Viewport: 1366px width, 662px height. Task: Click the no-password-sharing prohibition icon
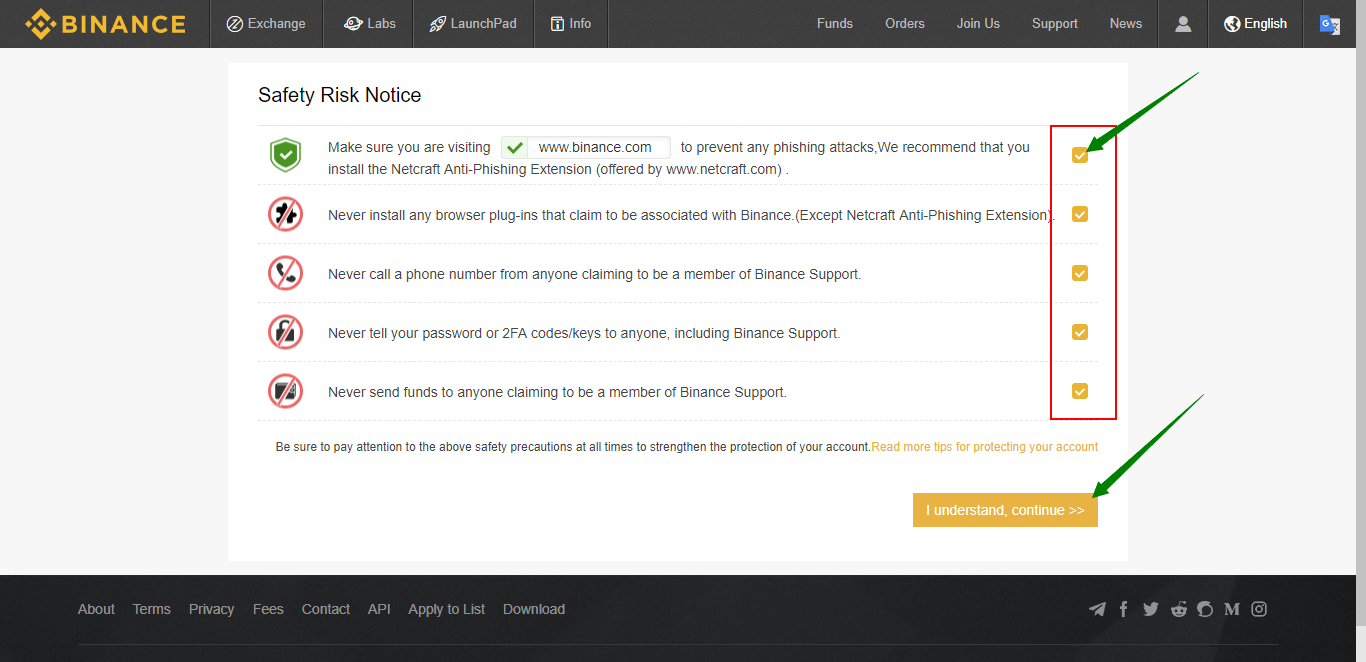285,332
